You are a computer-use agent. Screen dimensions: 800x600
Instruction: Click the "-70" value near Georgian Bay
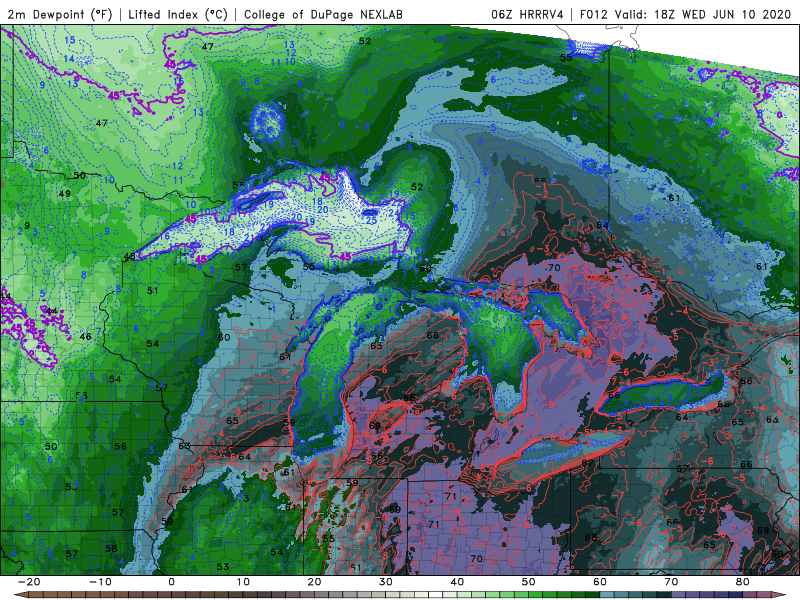point(553,267)
